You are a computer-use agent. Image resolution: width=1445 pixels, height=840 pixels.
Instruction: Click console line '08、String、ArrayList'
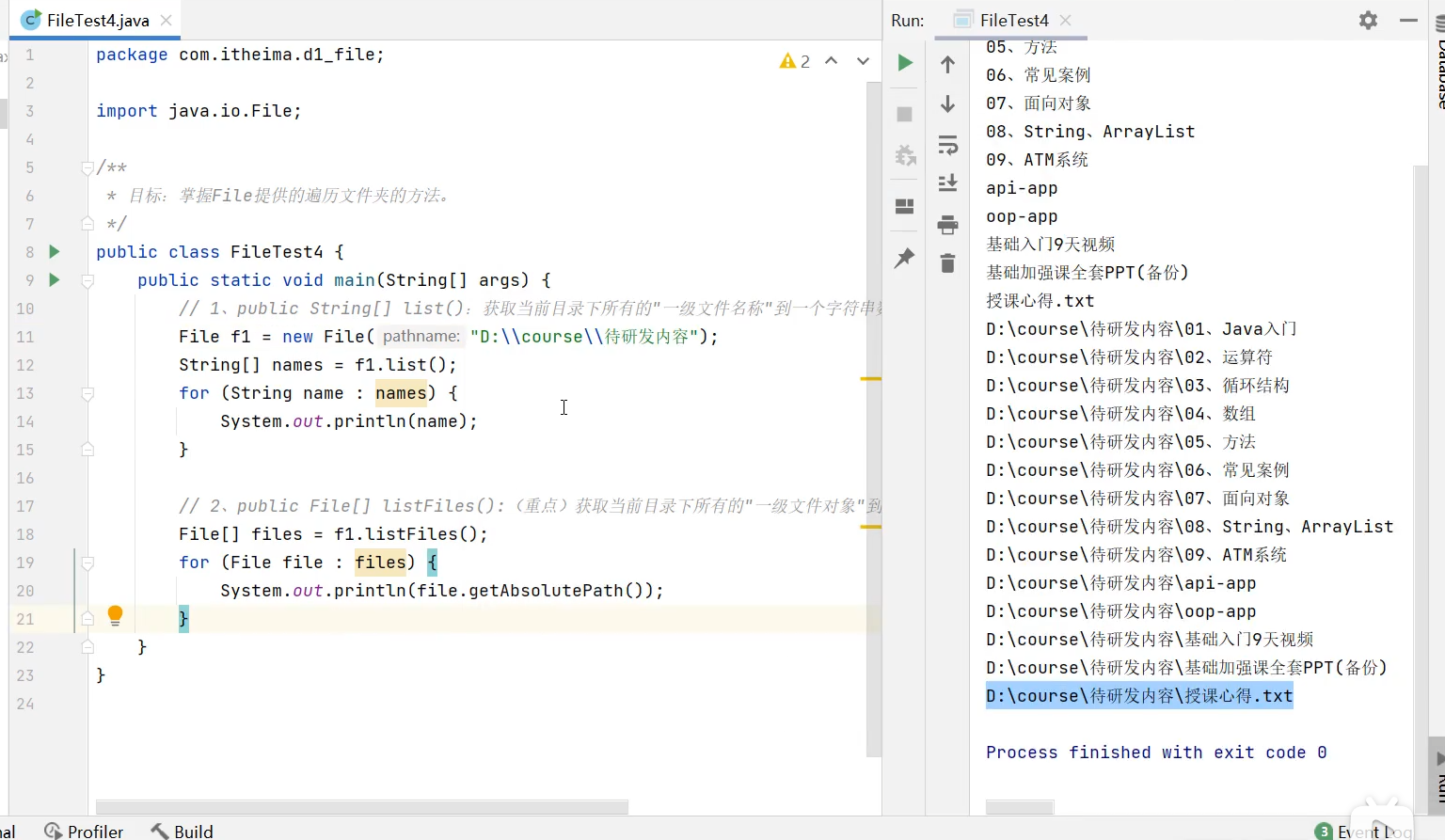click(1090, 132)
